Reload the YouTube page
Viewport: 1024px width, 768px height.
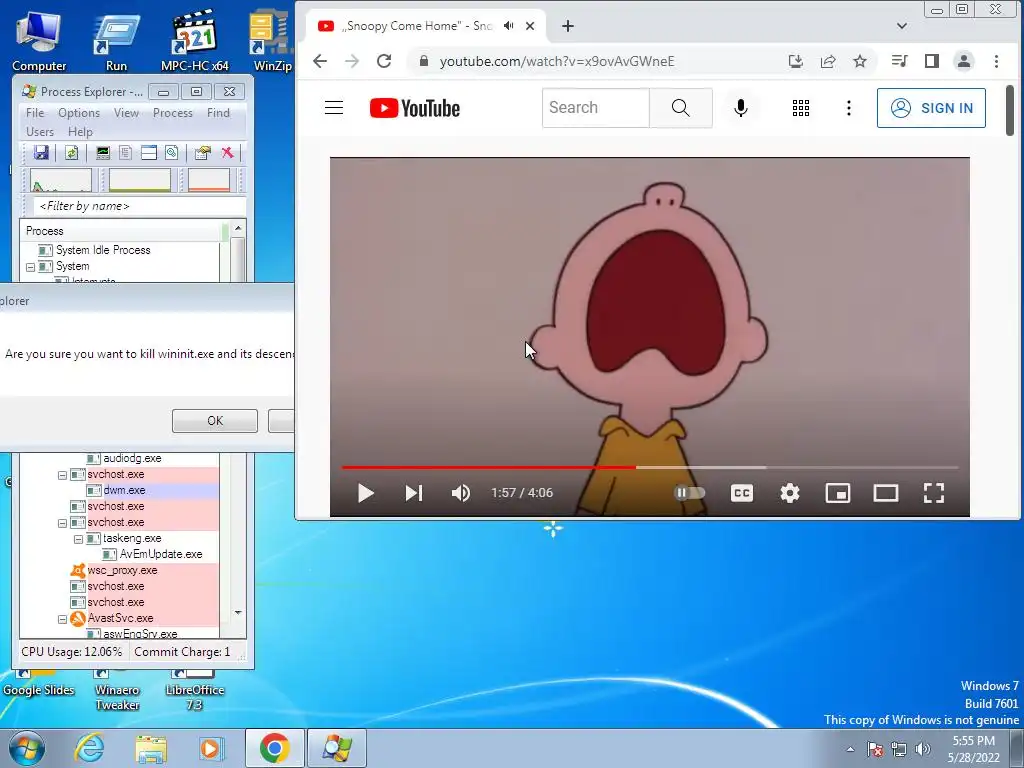coord(384,61)
